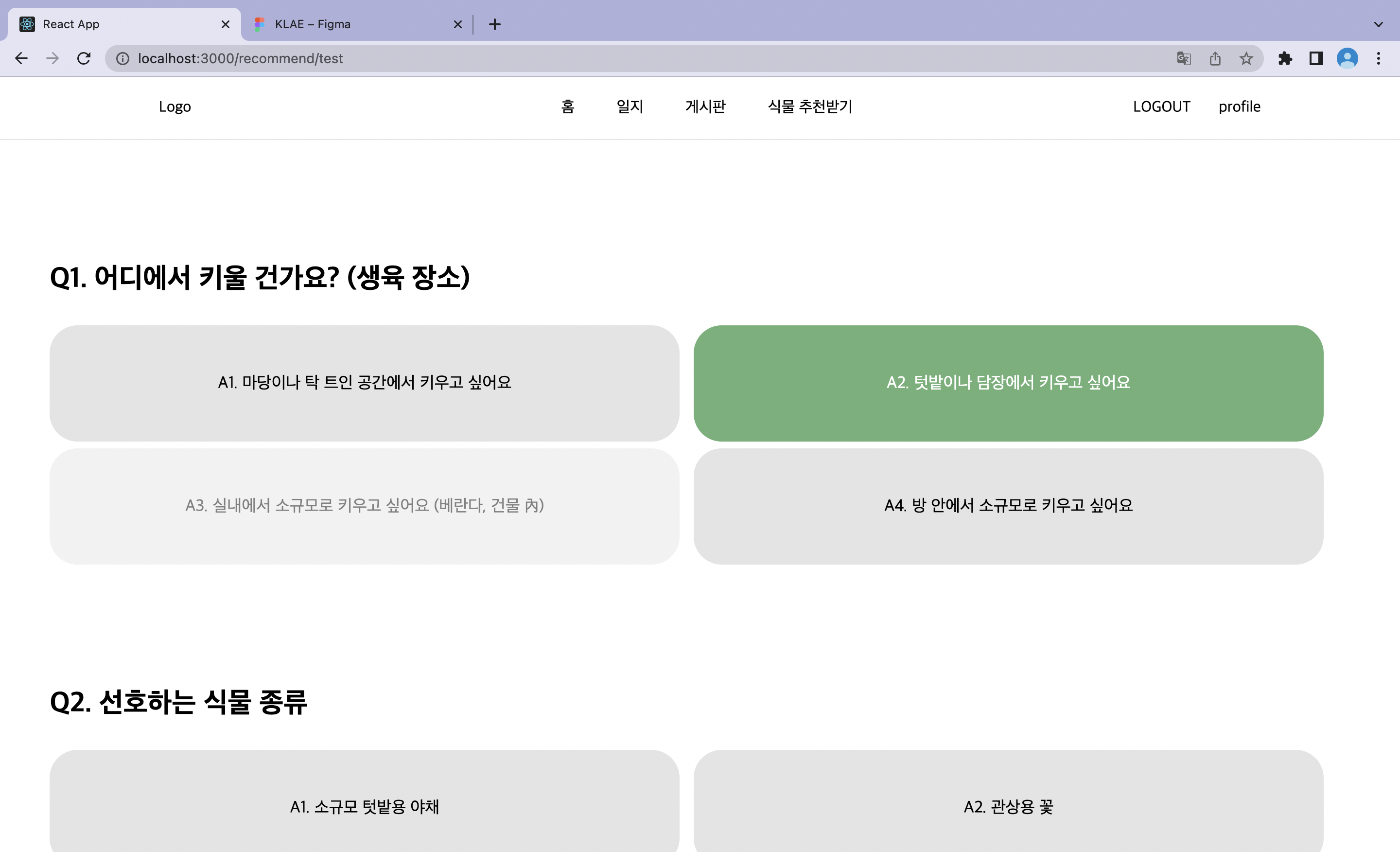View site information icon in address bar
Viewport: 1400px width, 852px height.
(x=122, y=58)
